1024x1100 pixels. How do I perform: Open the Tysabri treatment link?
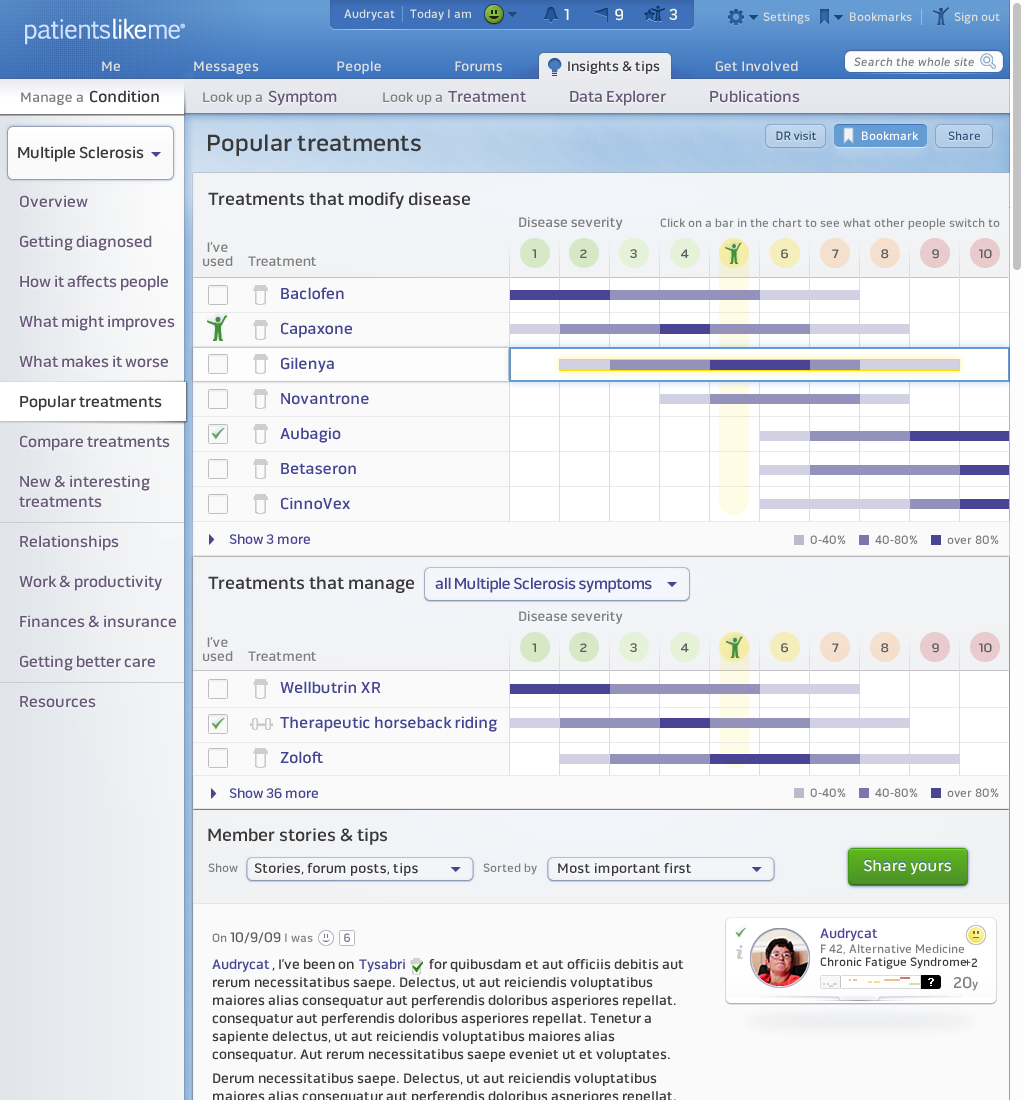coord(382,965)
